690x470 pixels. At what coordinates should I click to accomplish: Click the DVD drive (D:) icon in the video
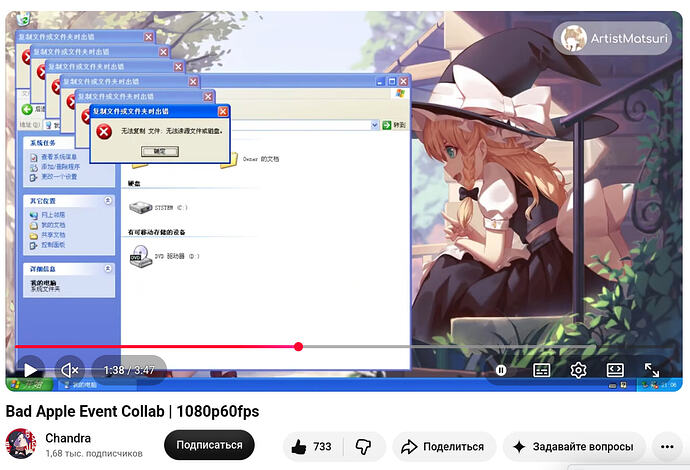[140, 257]
